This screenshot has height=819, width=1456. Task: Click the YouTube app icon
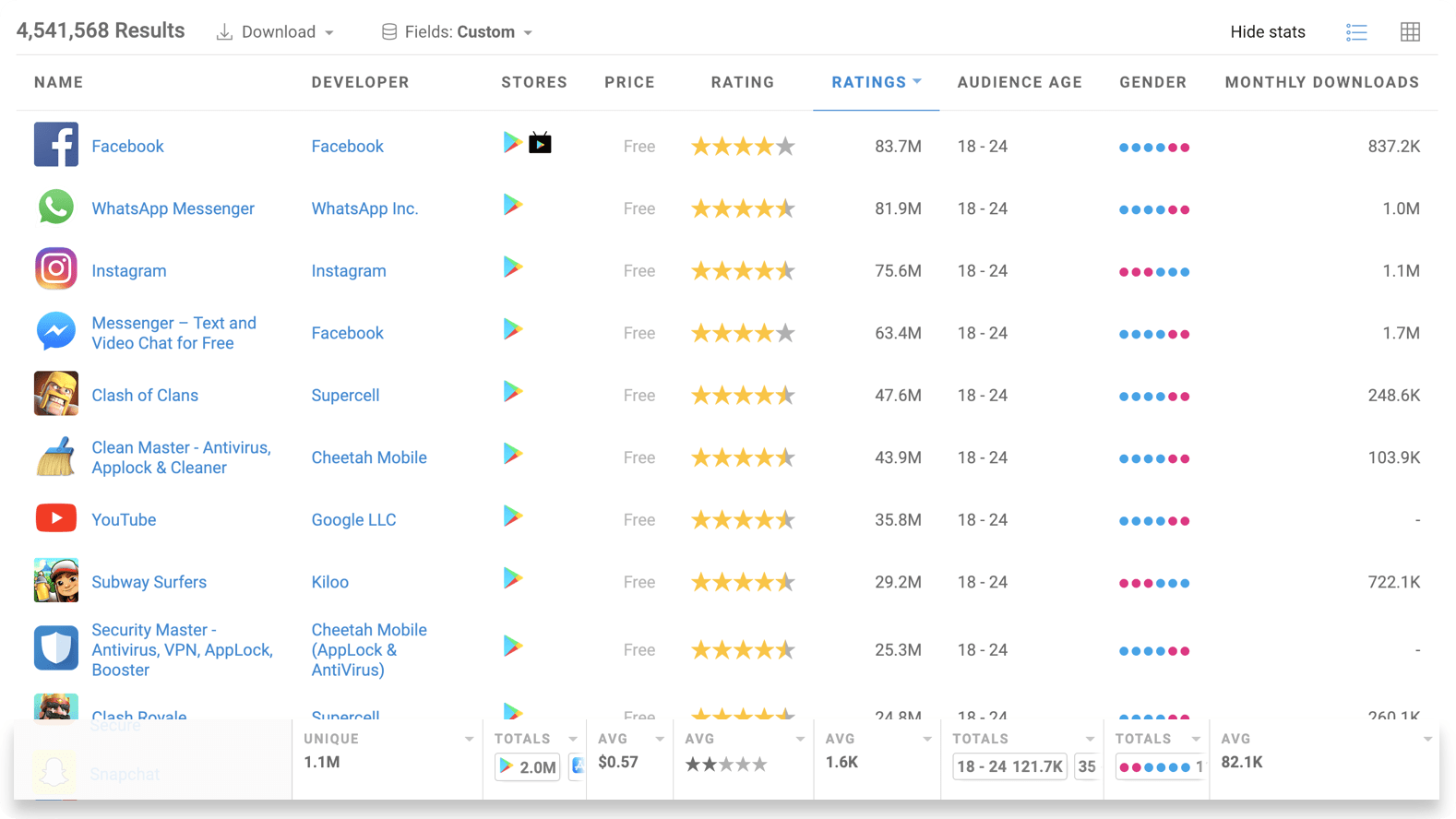(x=56, y=518)
